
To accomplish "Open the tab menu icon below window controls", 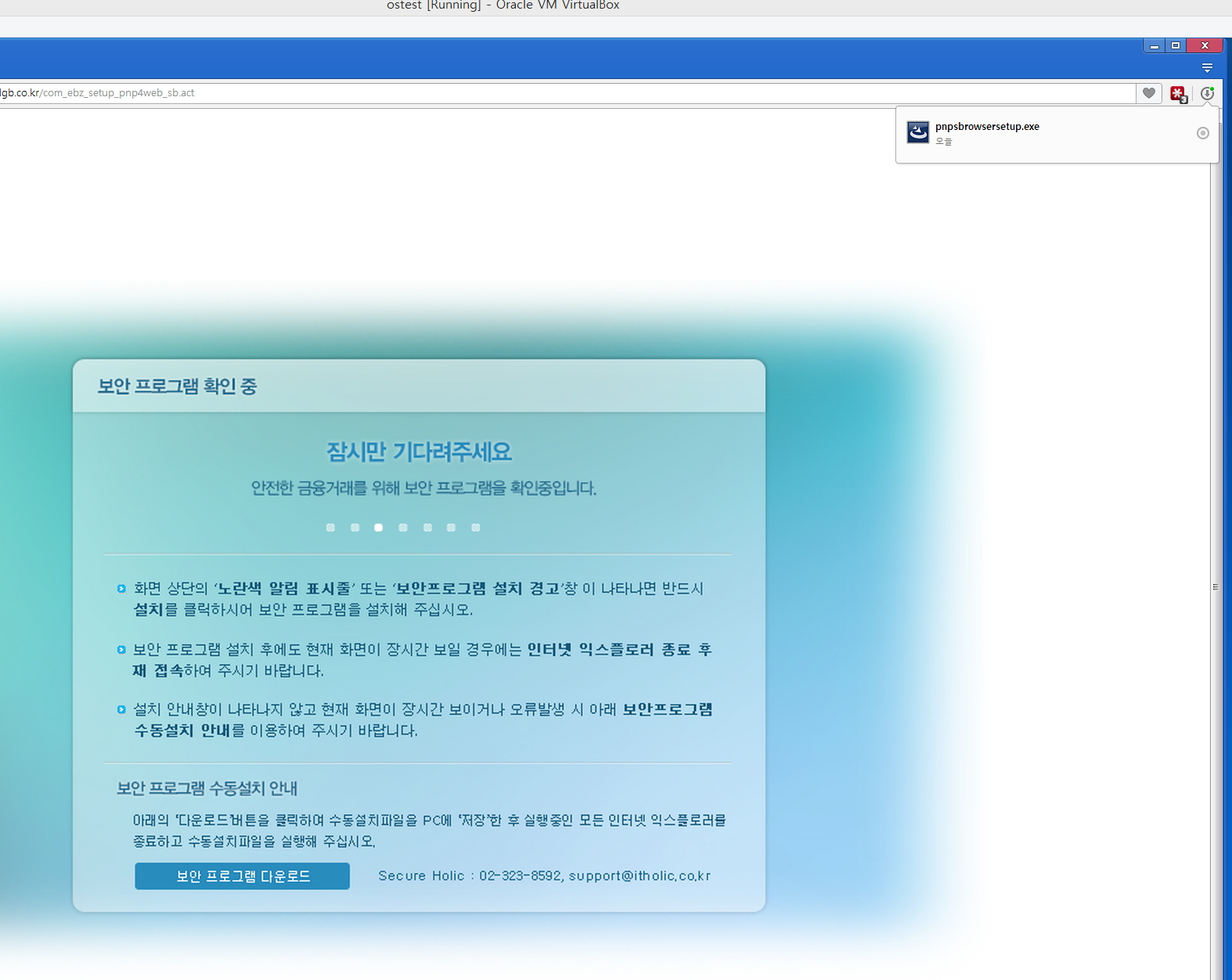I will click(x=1207, y=68).
